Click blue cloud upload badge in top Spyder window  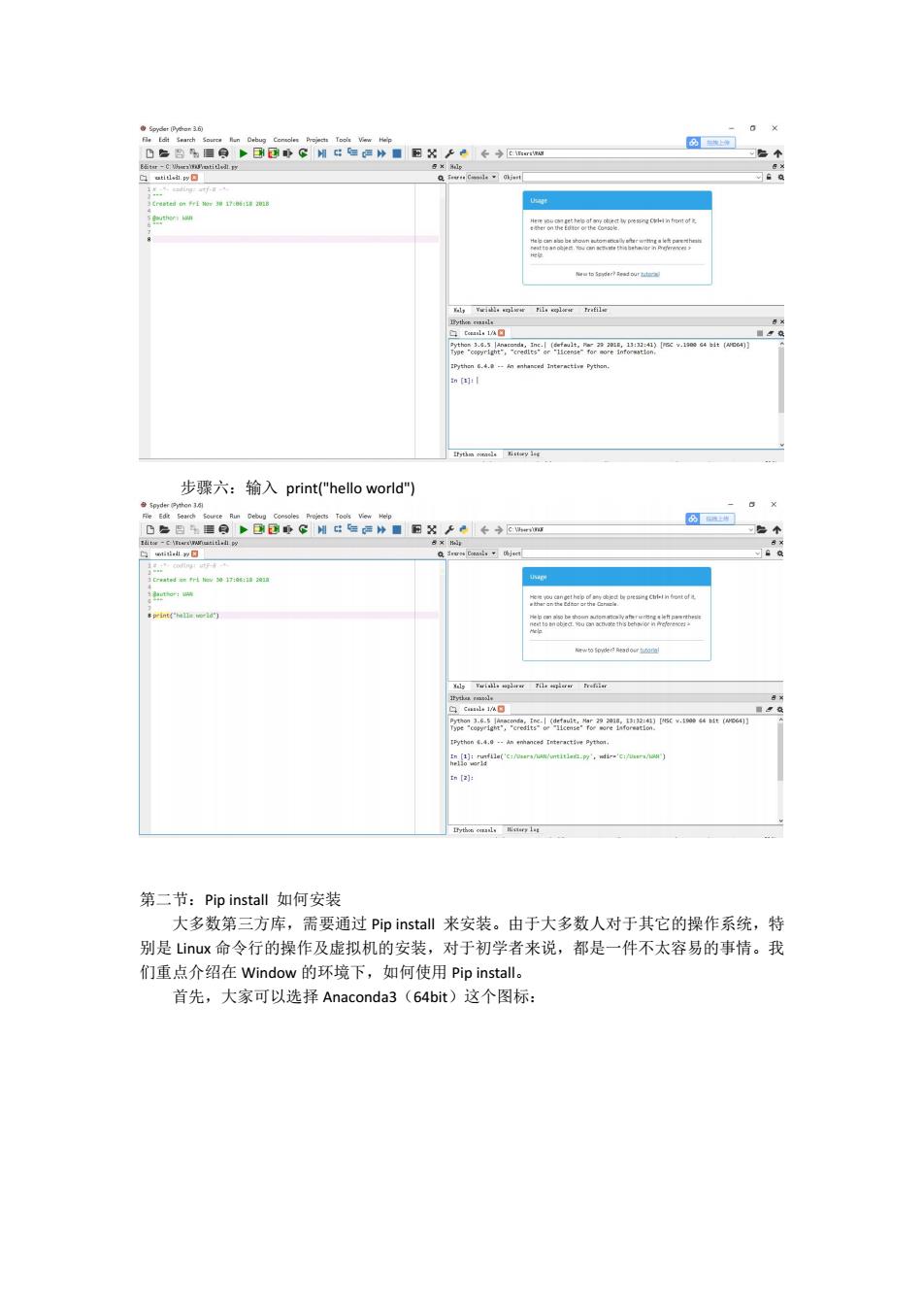[711, 143]
